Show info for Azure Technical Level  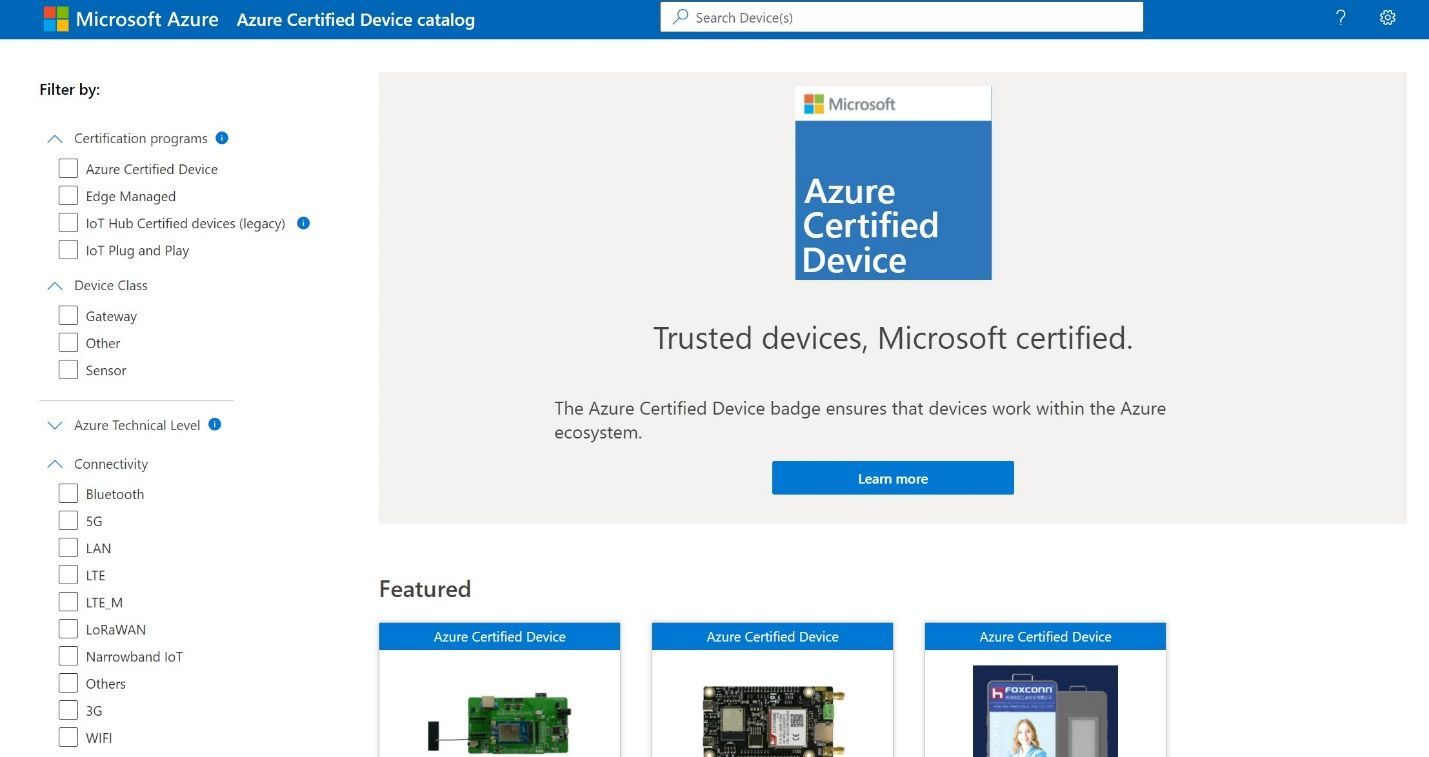(x=214, y=425)
